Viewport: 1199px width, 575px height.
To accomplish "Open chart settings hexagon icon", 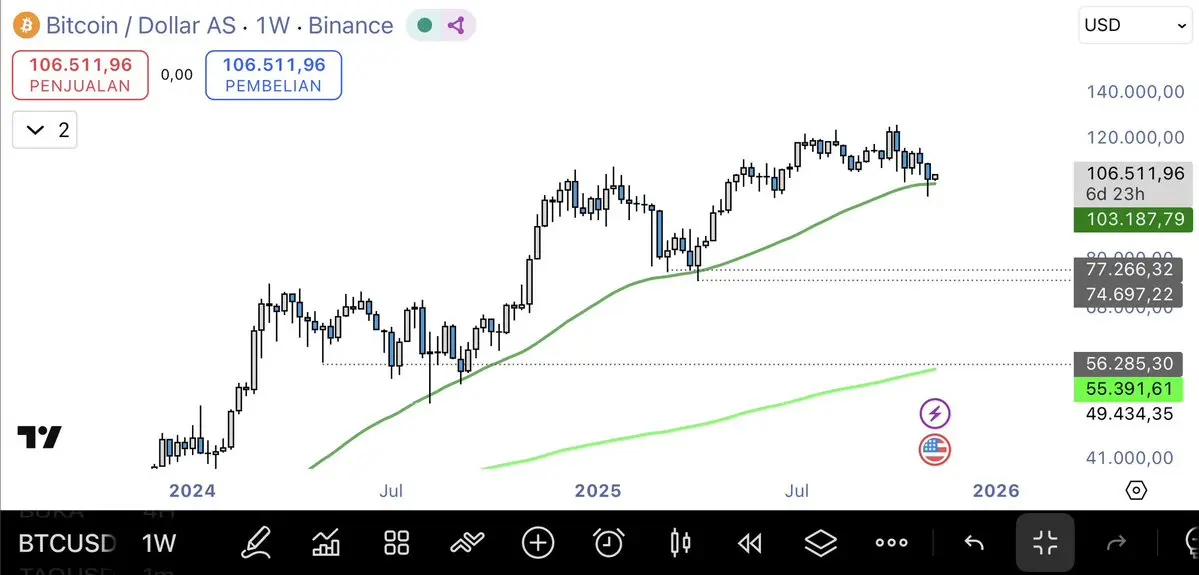I will (1136, 490).
